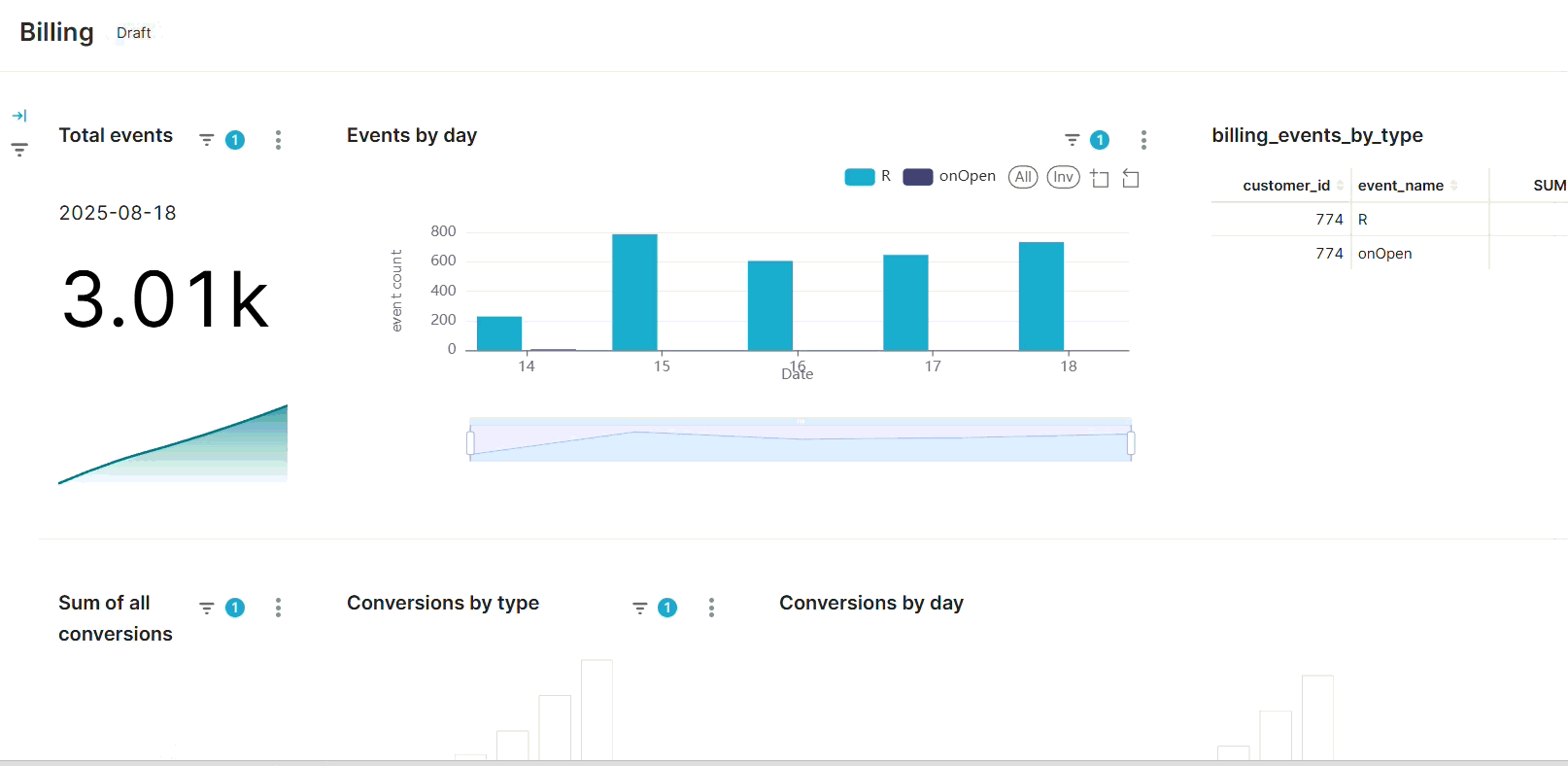The width and height of the screenshot is (1568, 766).
Task: Open the dashboard filter funnel icon
Action: (19, 150)
